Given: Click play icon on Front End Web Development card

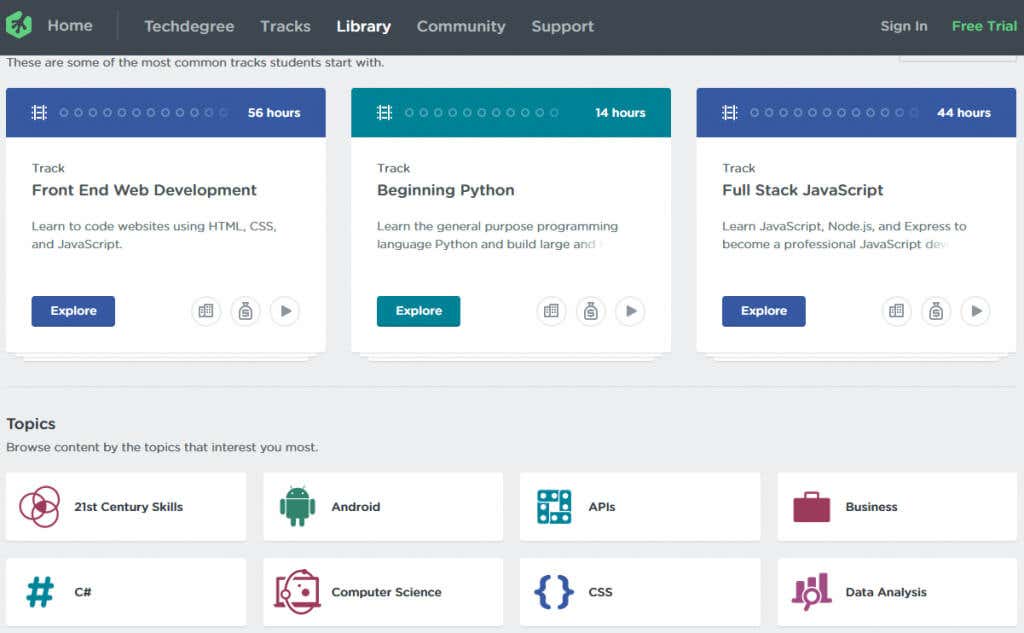Looking at the screenshot, I should [285, 311].
